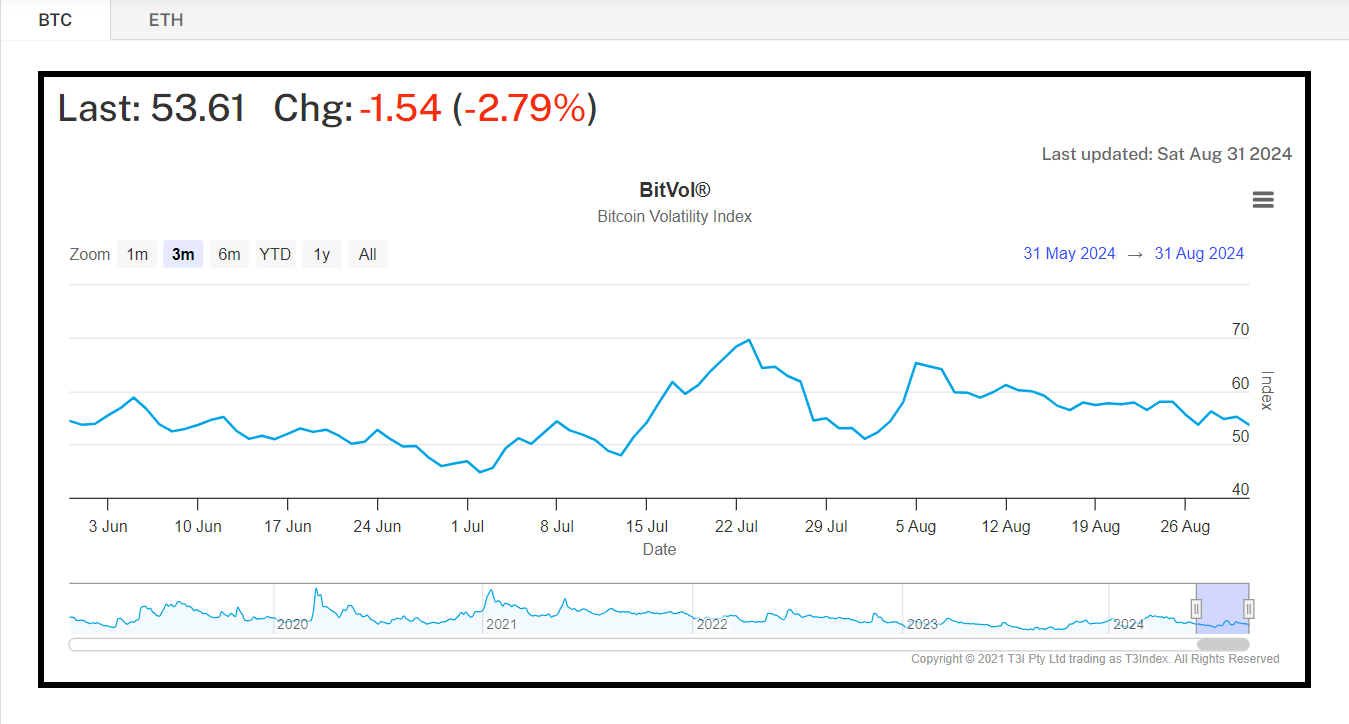
Task: Jump to 2022 in the navigator timeline
Action: coord(711,624)
